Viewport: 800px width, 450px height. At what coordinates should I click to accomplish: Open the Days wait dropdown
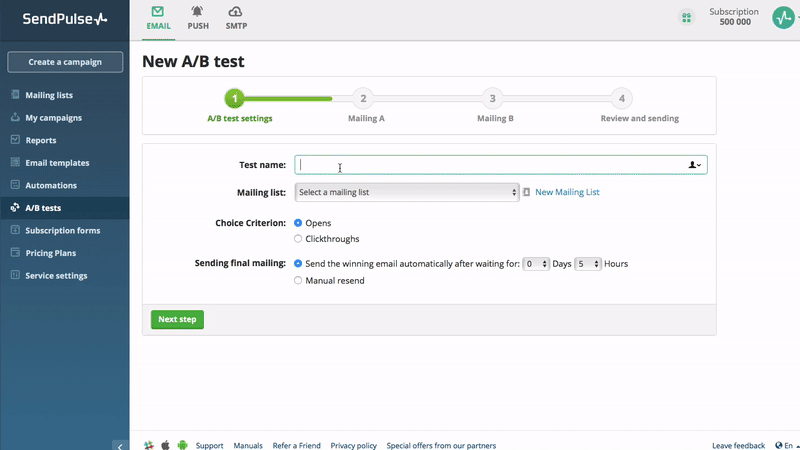click(x=536, y=264)
